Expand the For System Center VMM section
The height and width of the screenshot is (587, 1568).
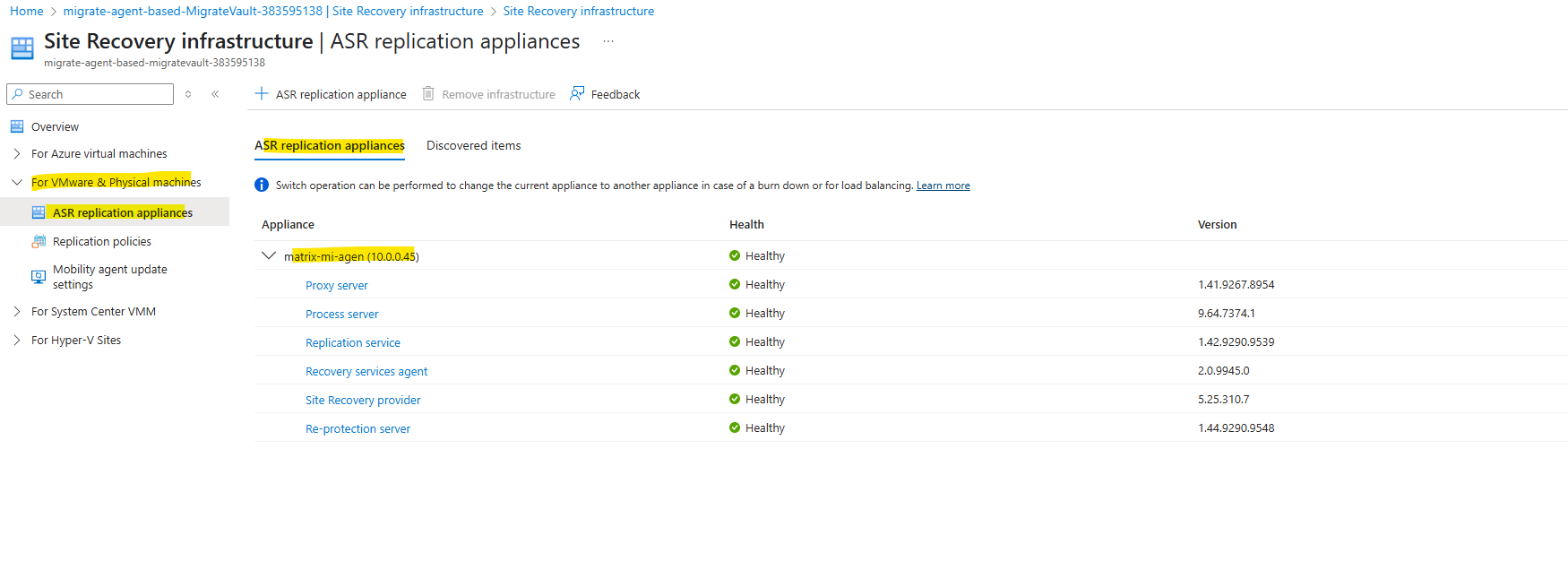pyautogui.click(x=17, y=311)
